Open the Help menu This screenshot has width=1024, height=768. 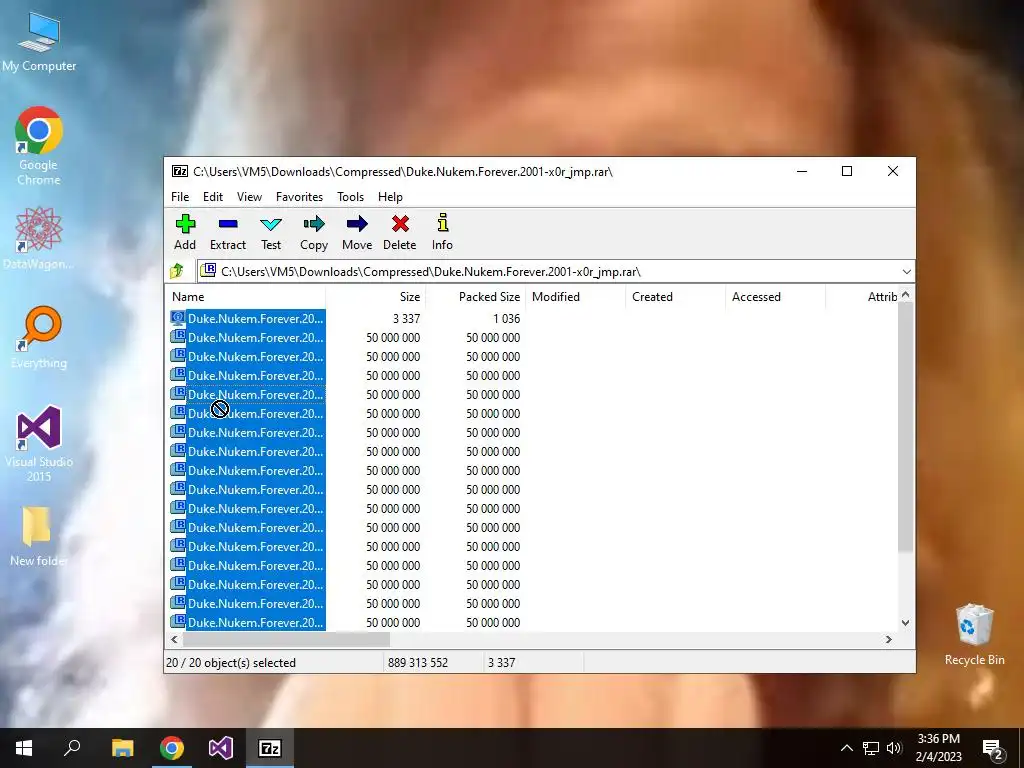(390, 197)
